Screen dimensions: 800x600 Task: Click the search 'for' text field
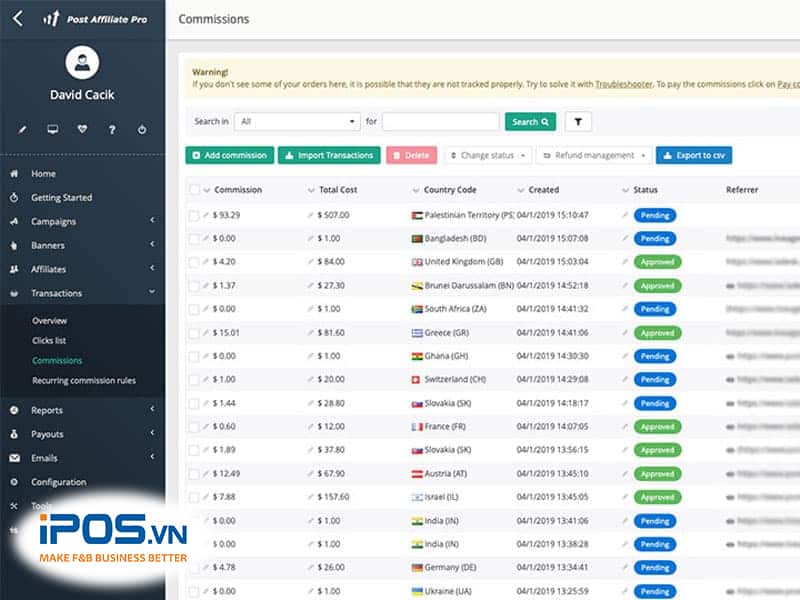click(440, 122)
